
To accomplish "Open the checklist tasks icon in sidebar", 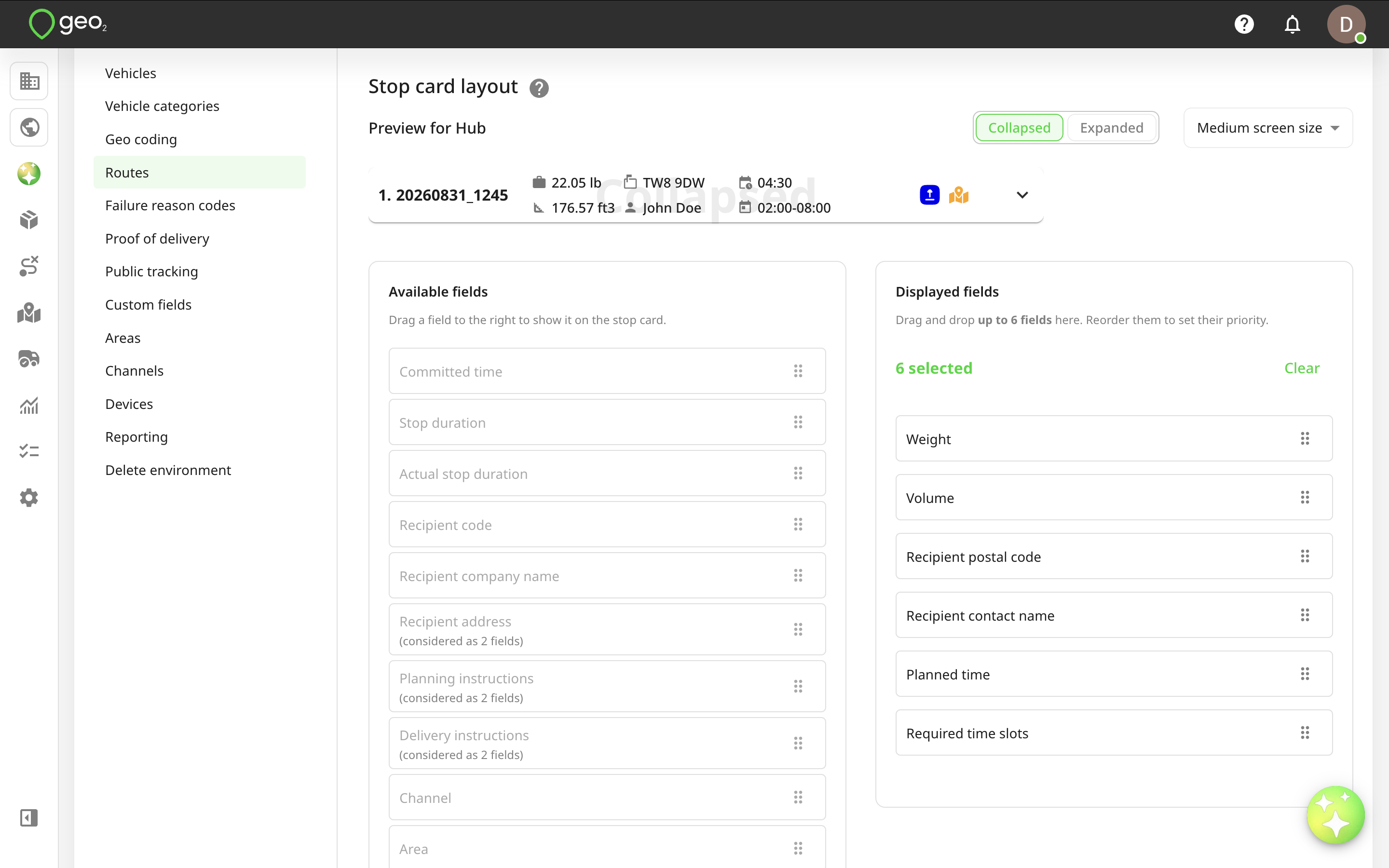I will click(29, 451).
